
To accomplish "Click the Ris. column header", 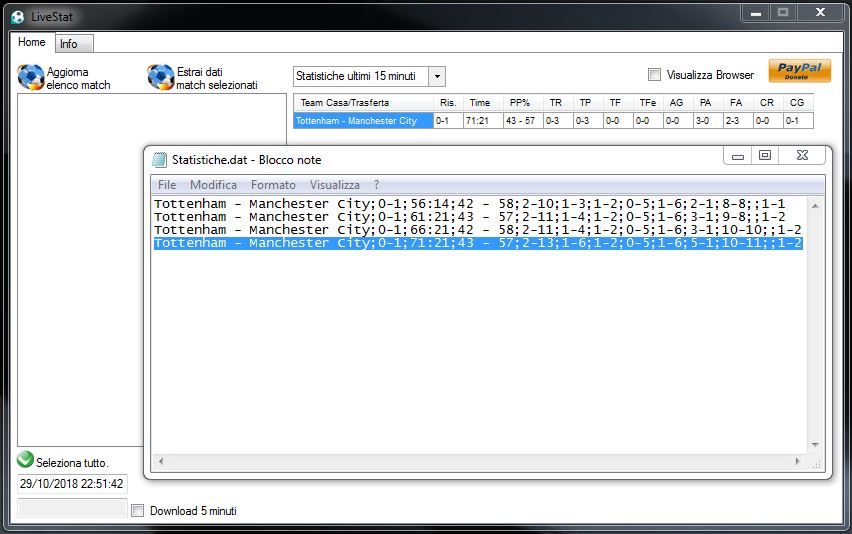I will tap(448, 103).
